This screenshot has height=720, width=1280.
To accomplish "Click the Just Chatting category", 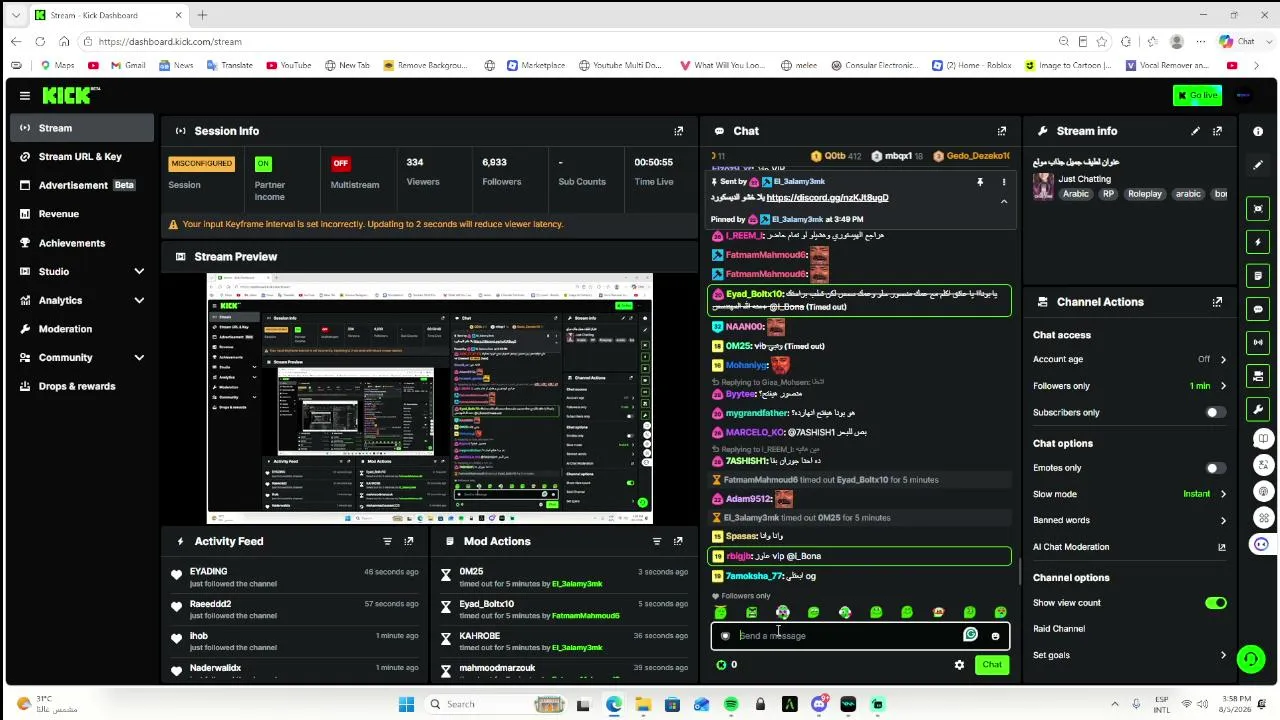I will pyautogui.click(x=1085, y=179).
